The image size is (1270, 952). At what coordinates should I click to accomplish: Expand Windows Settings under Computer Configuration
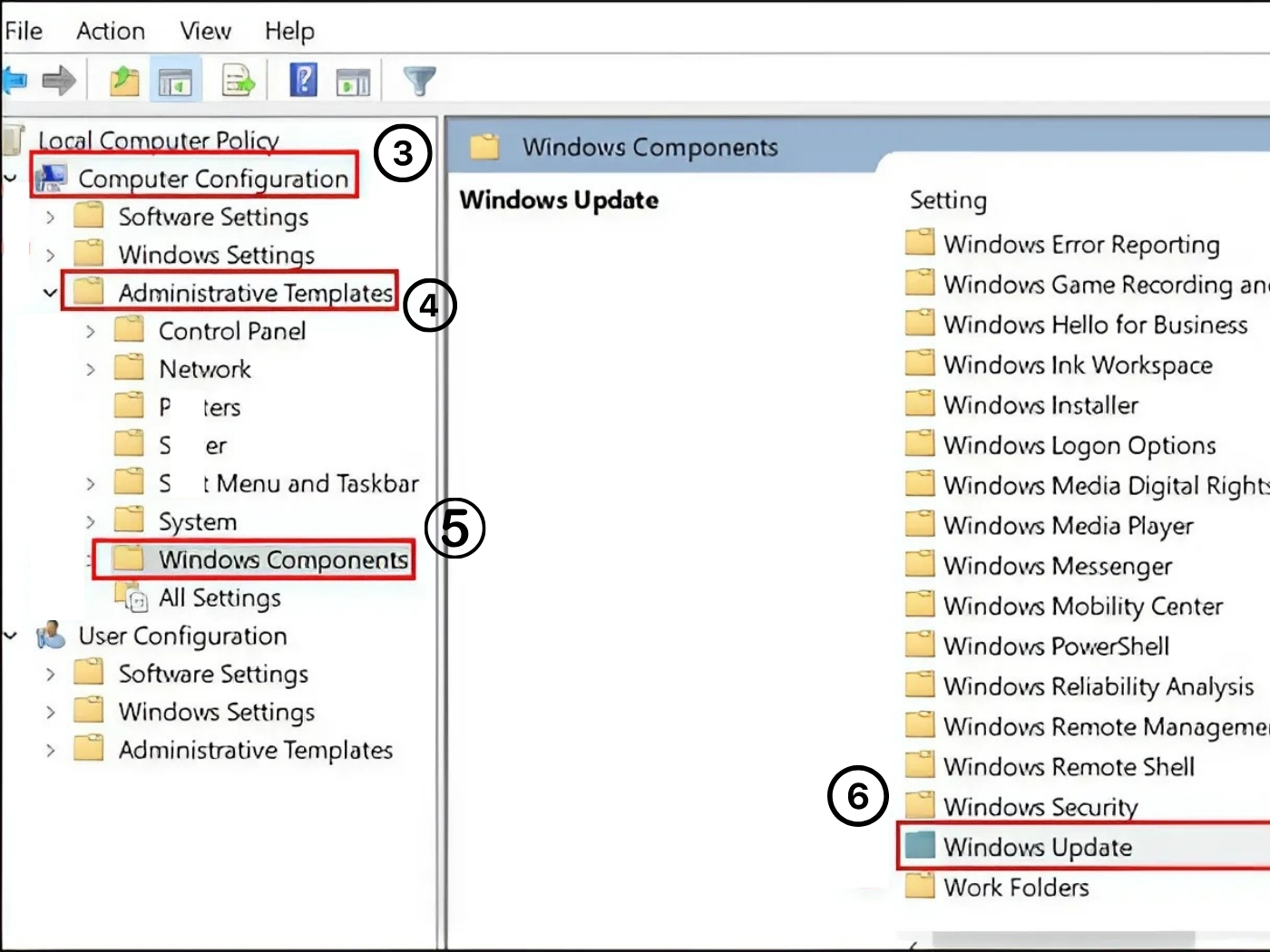[50, 255]
